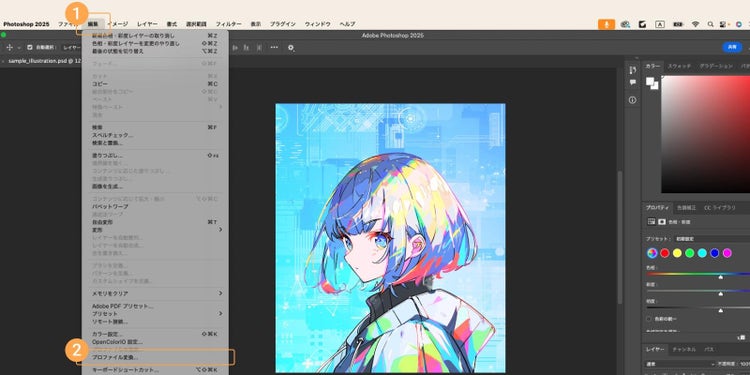
Task: Choose カラー設定... menu item
Action: 156,334
